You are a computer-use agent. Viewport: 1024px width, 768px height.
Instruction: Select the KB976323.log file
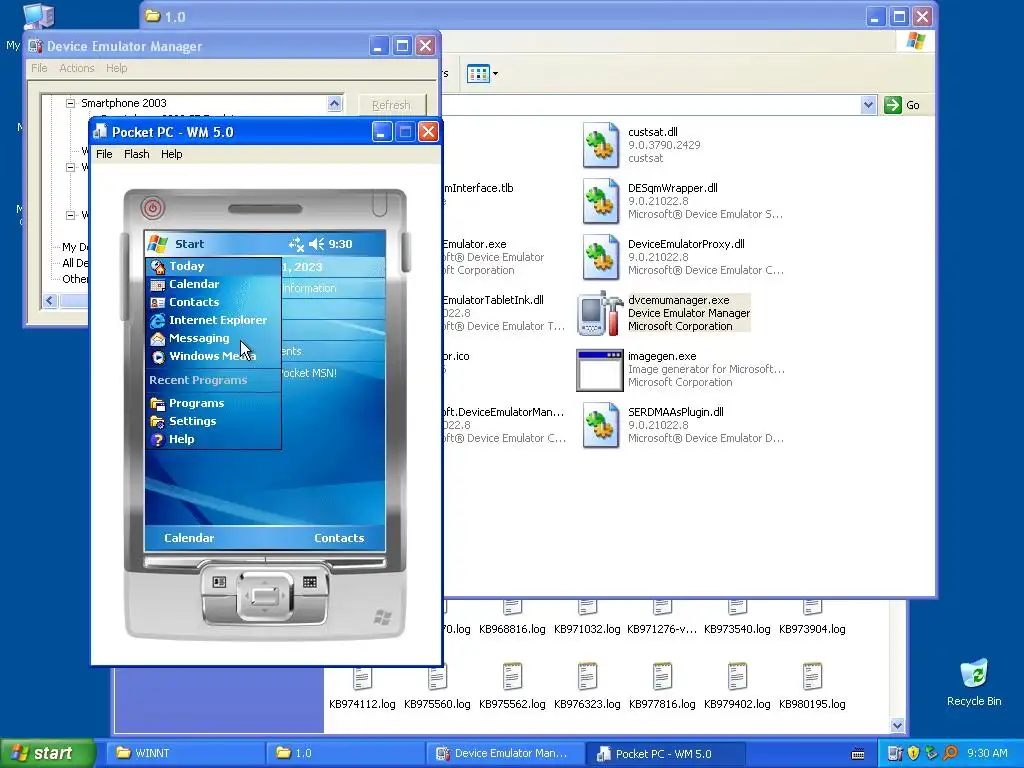coord(587,687)
